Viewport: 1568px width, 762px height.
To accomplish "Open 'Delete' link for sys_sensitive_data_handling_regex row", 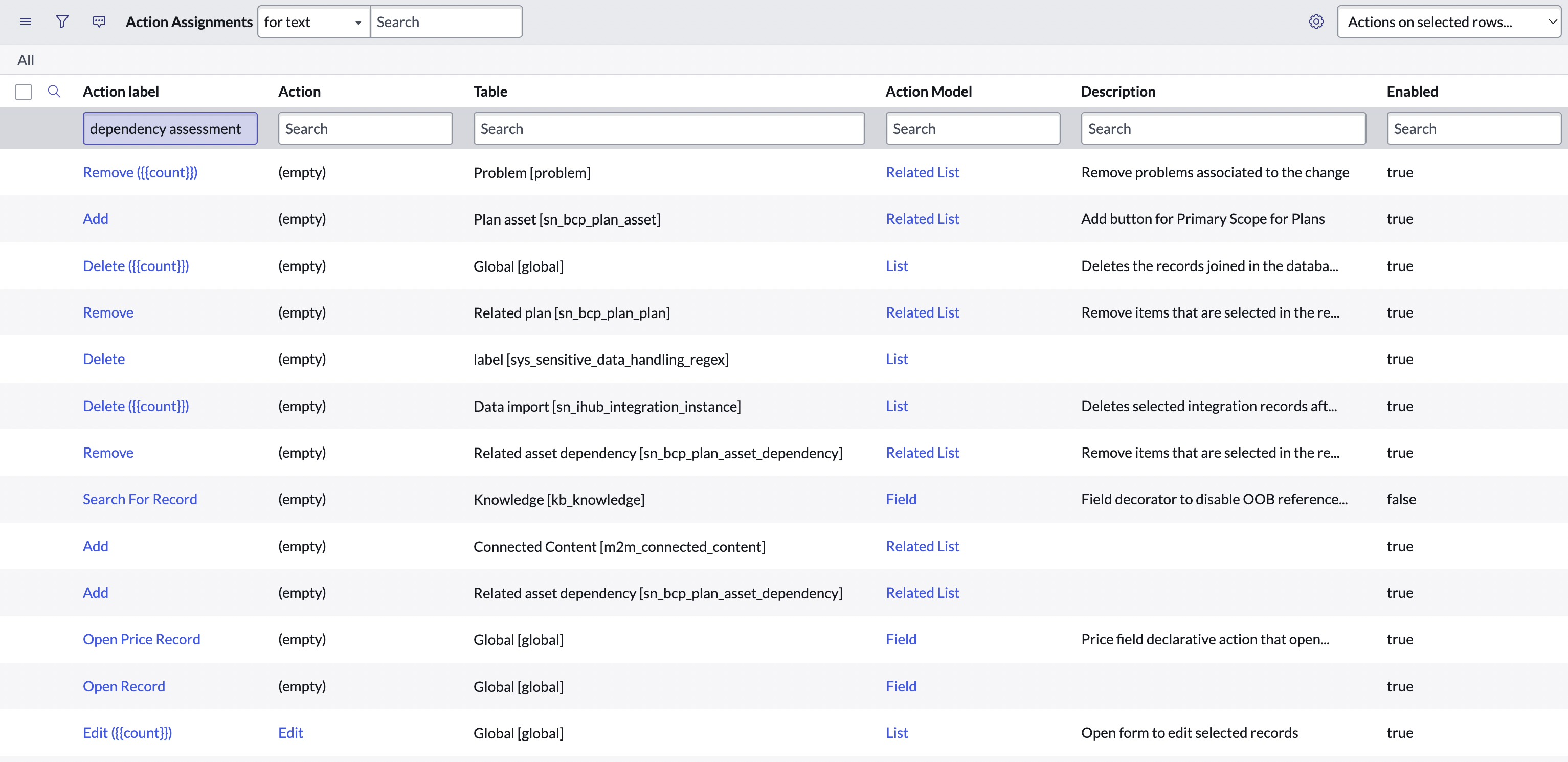I will [103, 359].
